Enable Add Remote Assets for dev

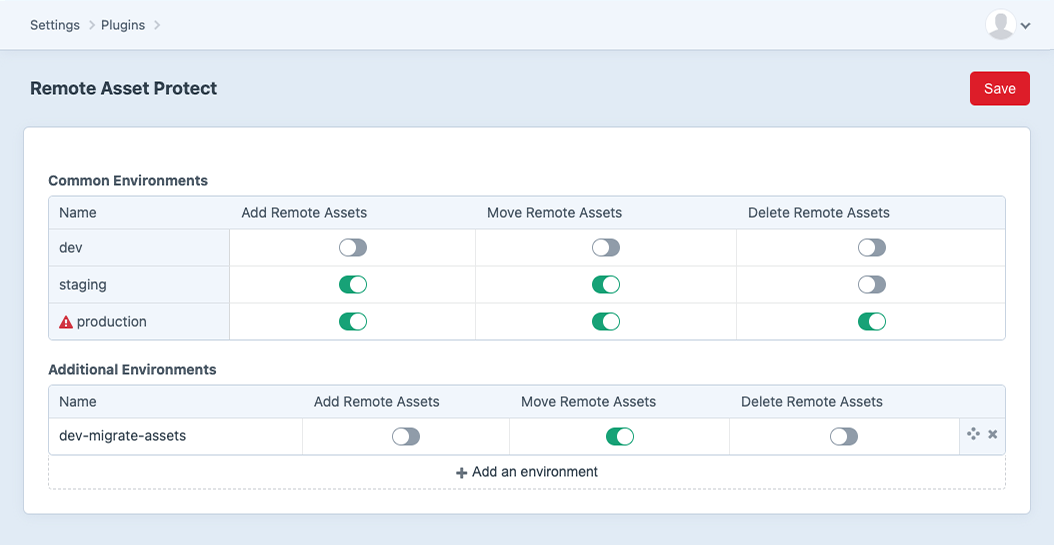353,248
